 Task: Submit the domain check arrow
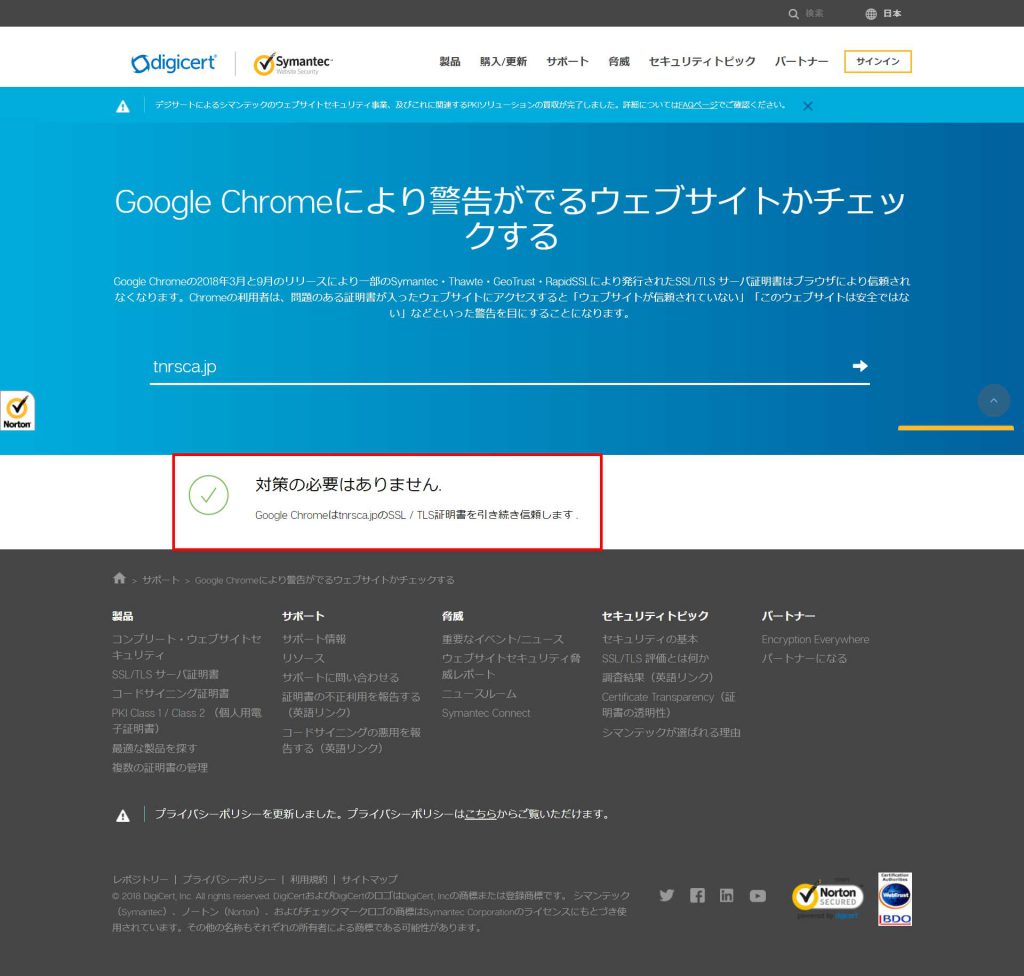click(860, 366)
